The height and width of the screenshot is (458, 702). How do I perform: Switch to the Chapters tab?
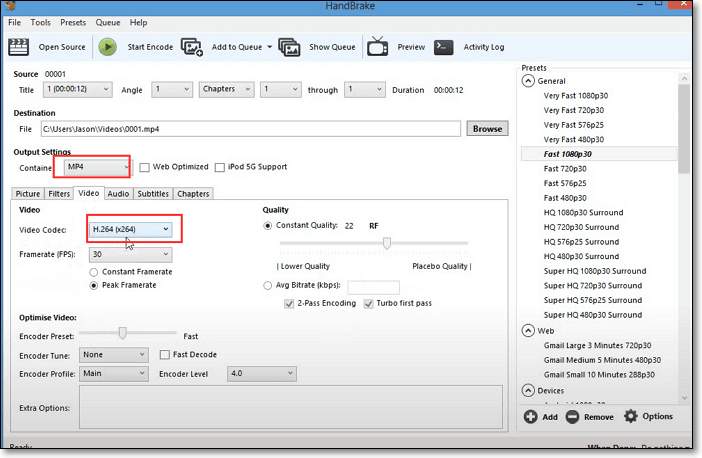(x=193, y=194)
